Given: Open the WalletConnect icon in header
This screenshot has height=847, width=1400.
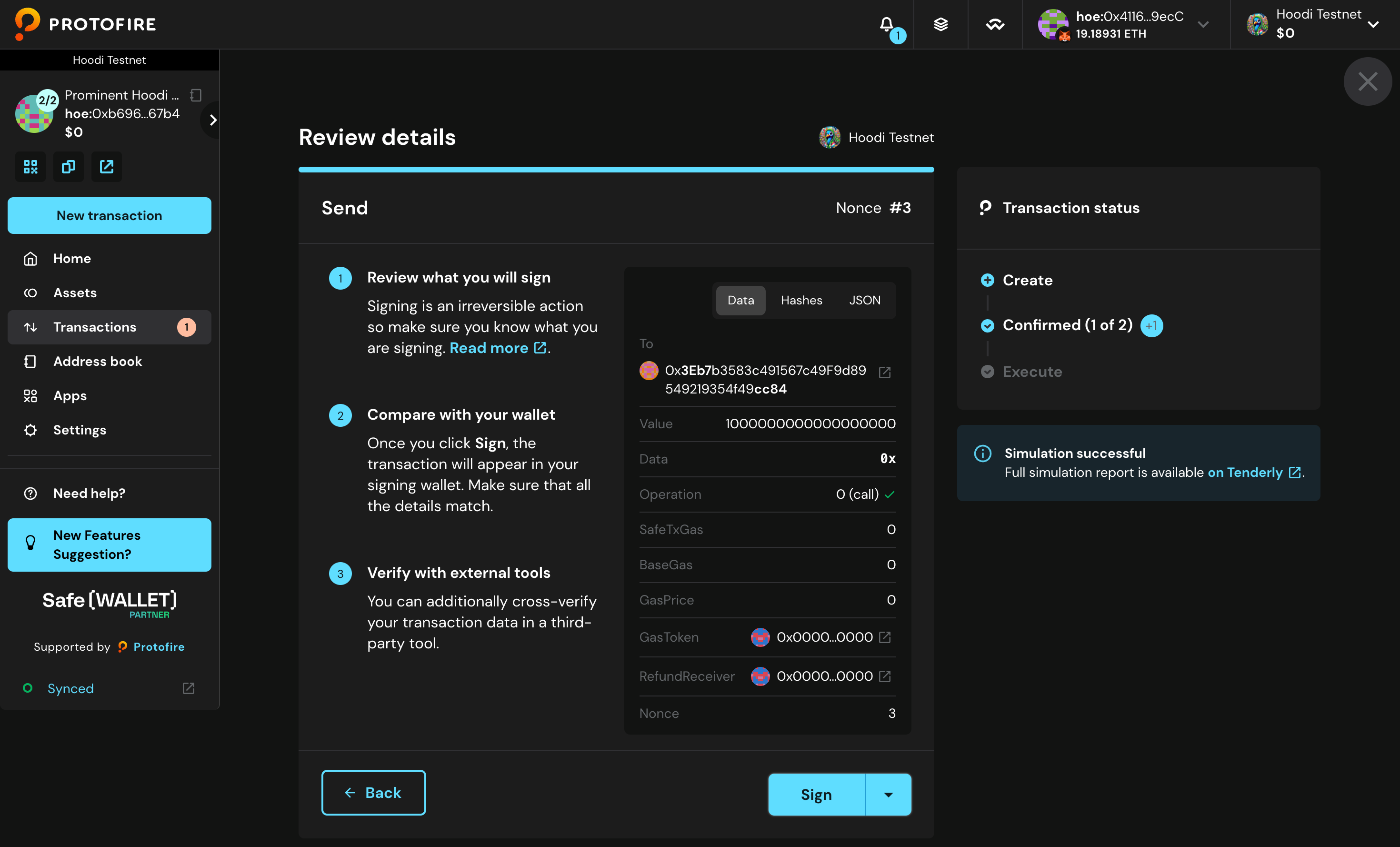Looking at the screenshot, I should pyautogui.click(x=995, y=24).
